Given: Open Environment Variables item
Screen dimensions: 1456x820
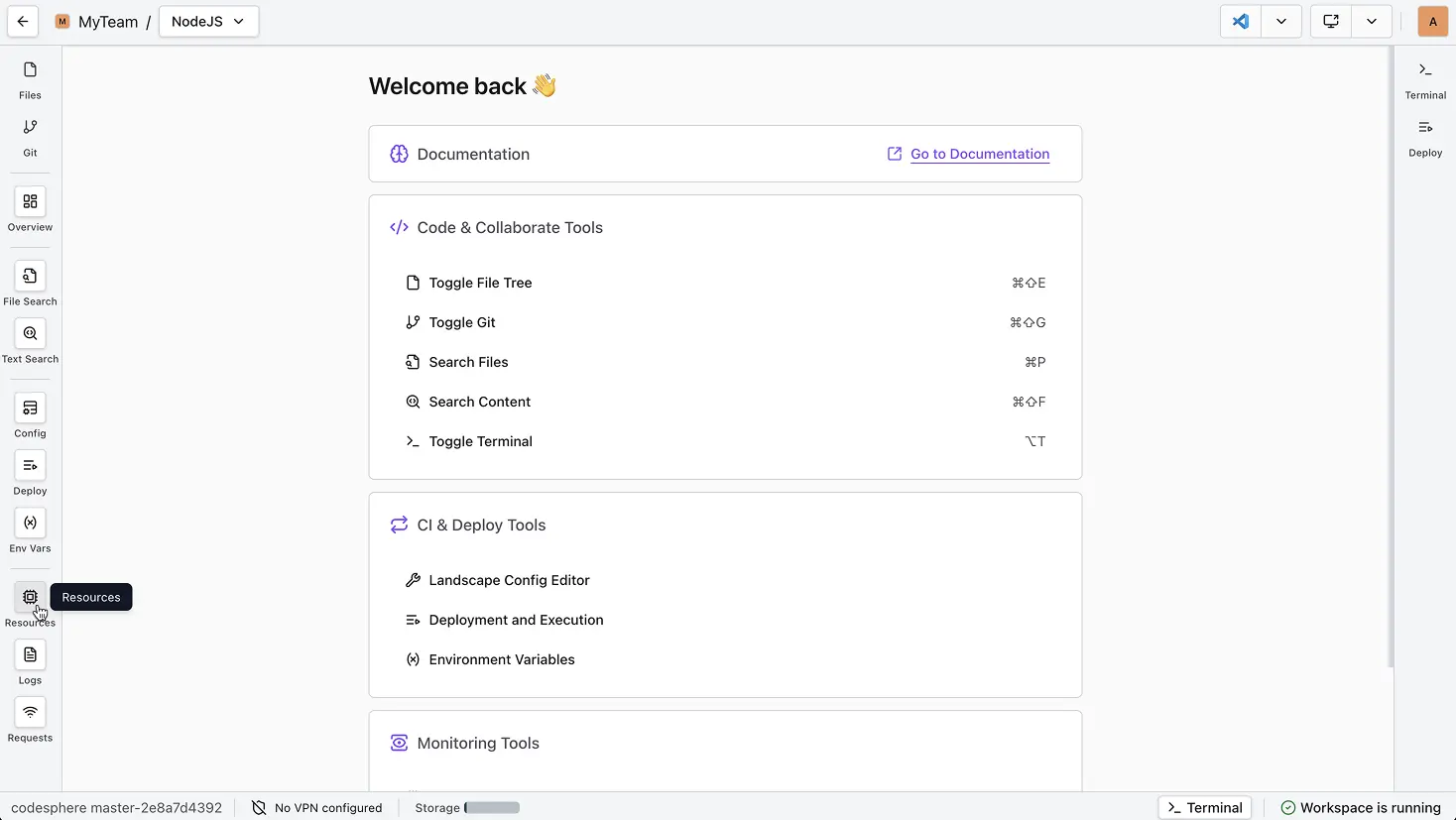Looking at the screenshot, I should [x=725, y=660].
